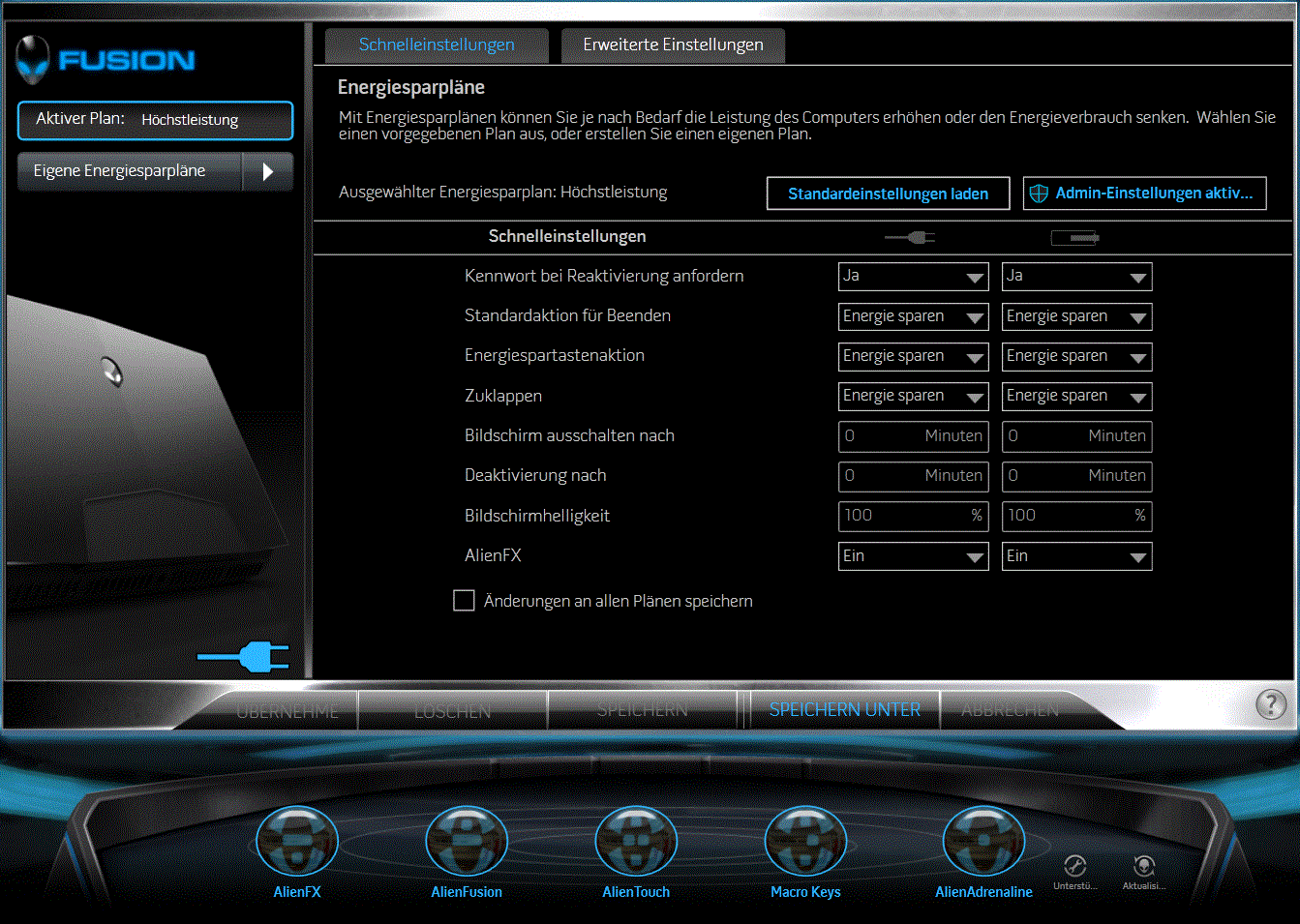Click plugged-in Bildschirm ausschalten nach field

tap(914, 436)
